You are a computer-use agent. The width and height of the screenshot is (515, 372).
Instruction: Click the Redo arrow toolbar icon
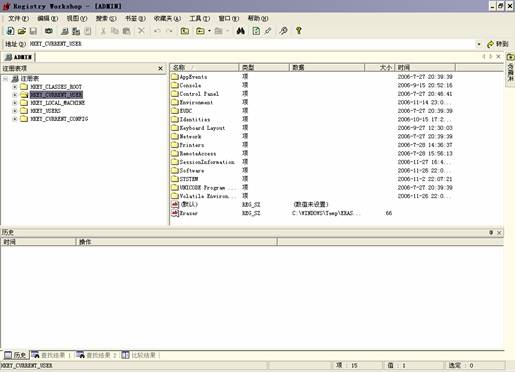point(169,31)
